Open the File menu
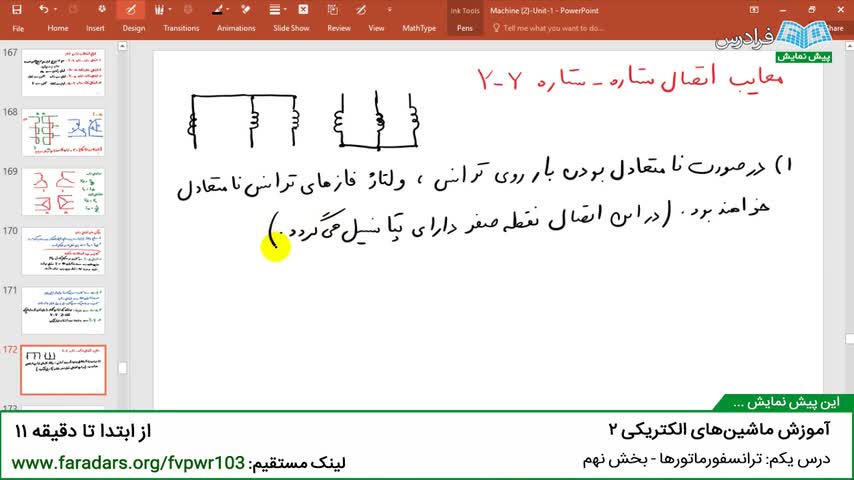 (18, 28)
